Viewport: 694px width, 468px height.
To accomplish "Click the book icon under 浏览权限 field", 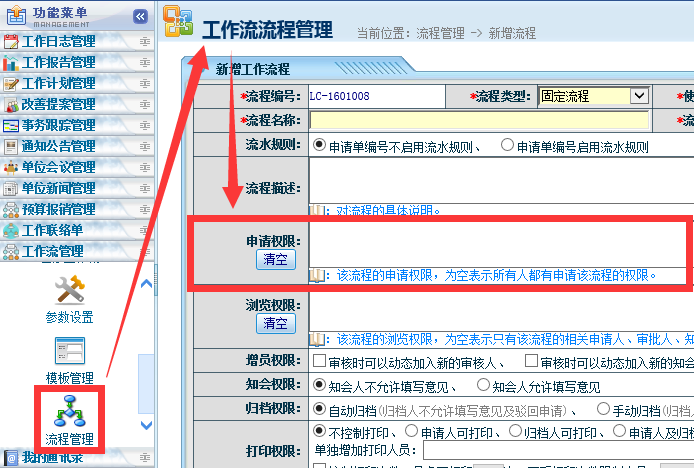I will 317,339.
